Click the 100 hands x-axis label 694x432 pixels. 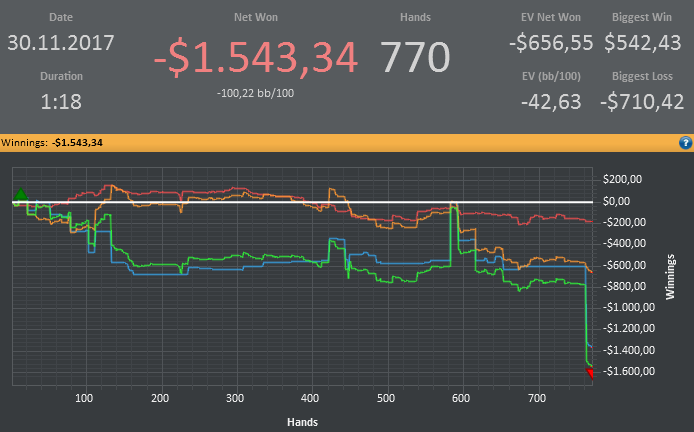pyautogui.click(x=84, y=398)
